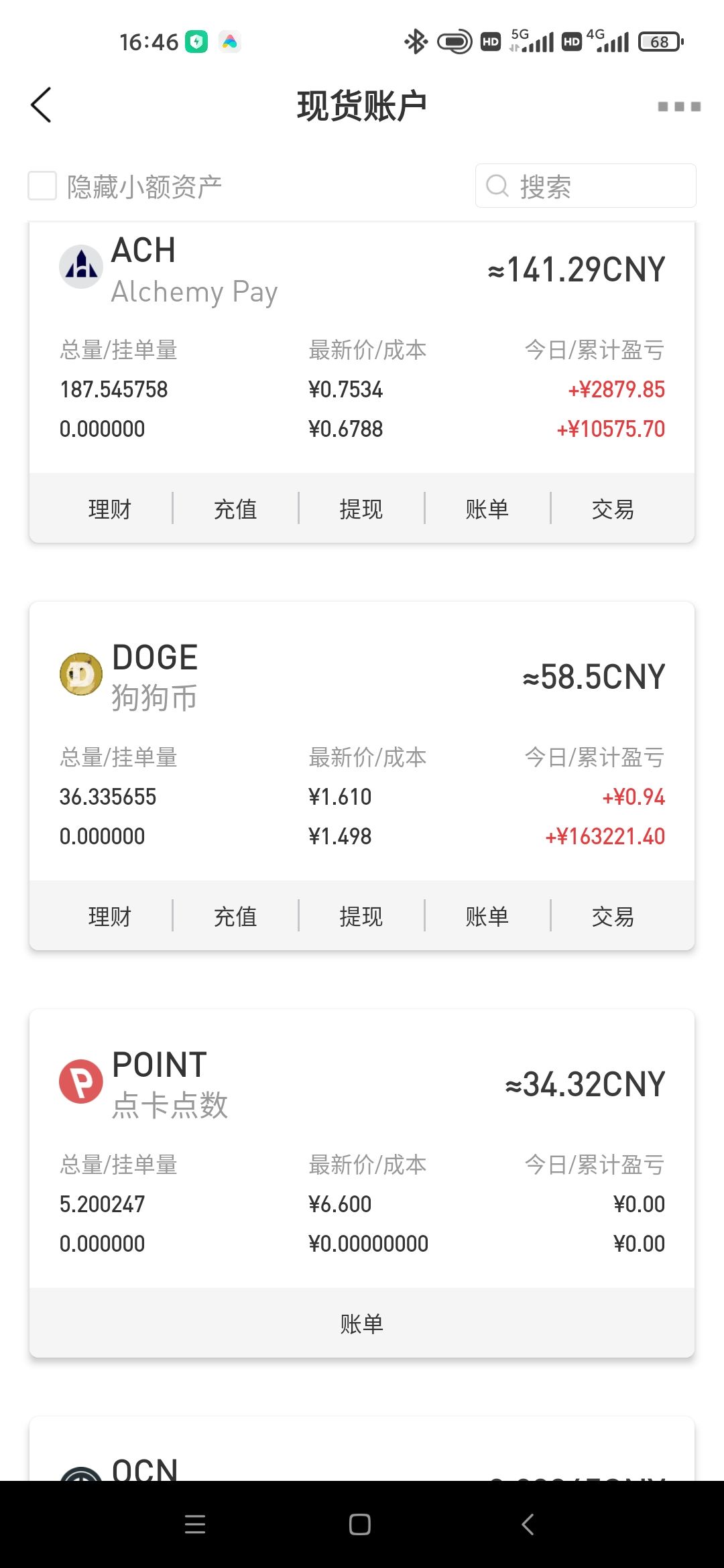
Task: Tap 交易 on the ACH card
Action: tap(613, 509)
